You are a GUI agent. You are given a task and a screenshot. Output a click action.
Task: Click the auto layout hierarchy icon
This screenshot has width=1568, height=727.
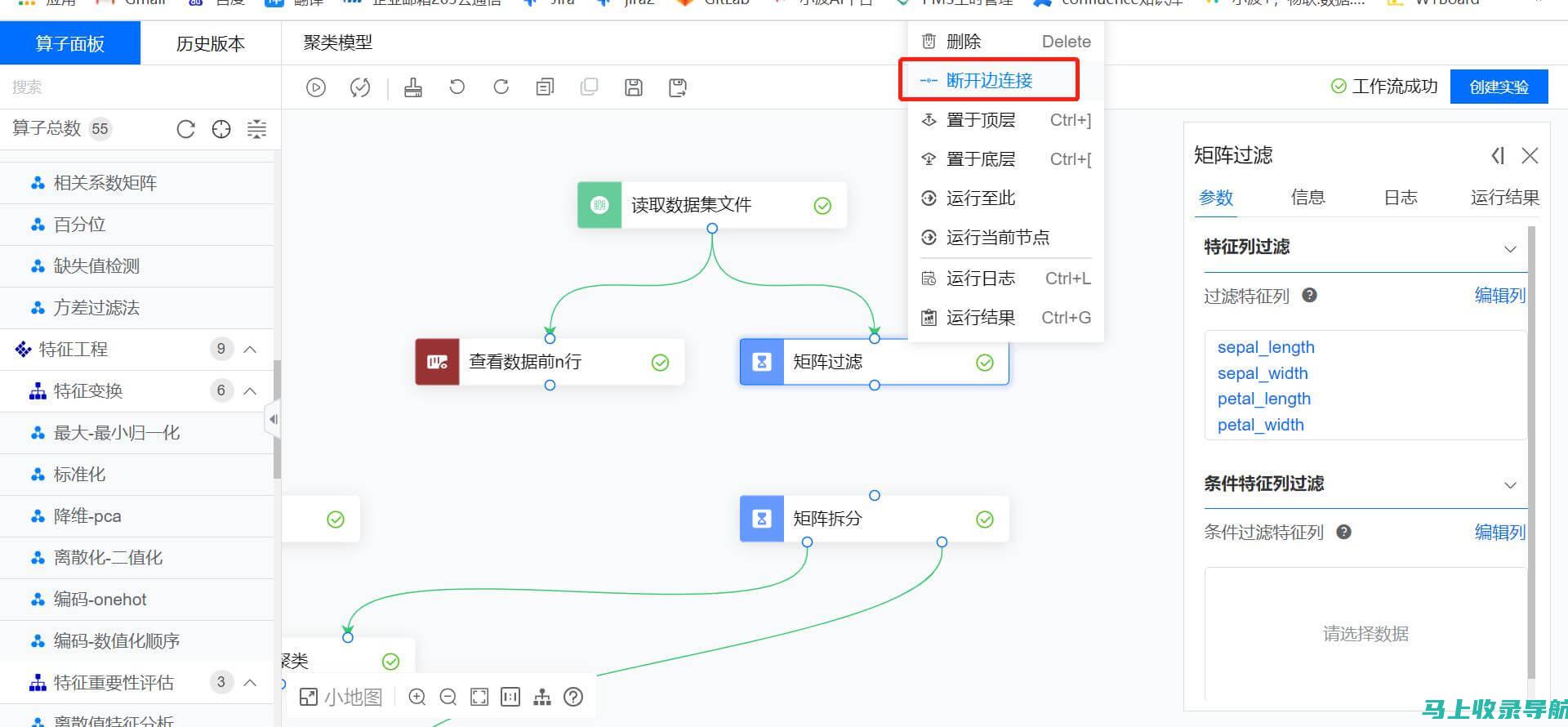click(x=542, y=697)
